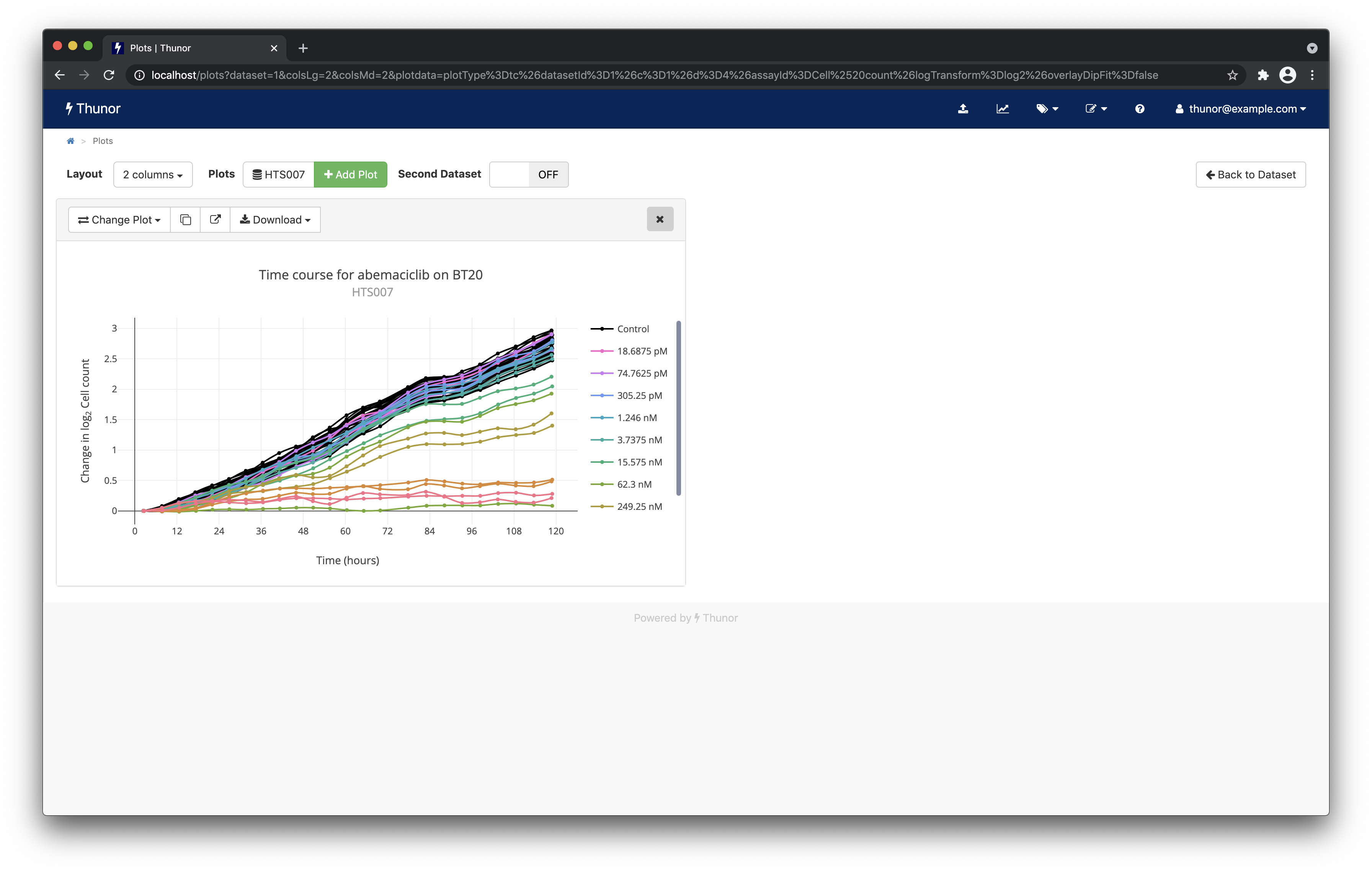The width and height of the screenshot is (1372, 872).
Task: Expand the Download dropdown
Action: (x=275, y=219)
